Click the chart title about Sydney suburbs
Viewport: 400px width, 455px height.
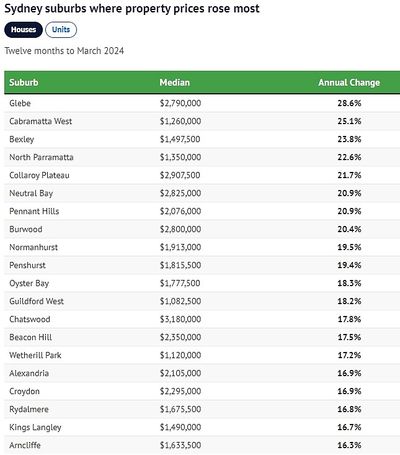tap(132, 8)
